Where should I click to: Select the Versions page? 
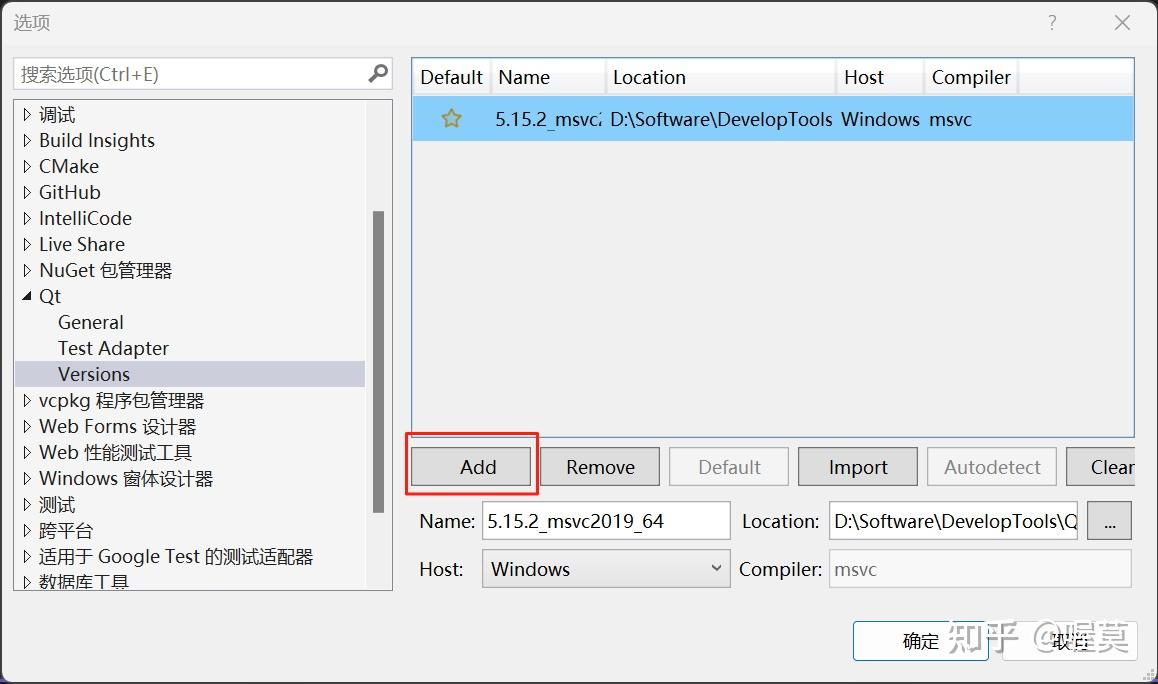click(x=94, y=374)
